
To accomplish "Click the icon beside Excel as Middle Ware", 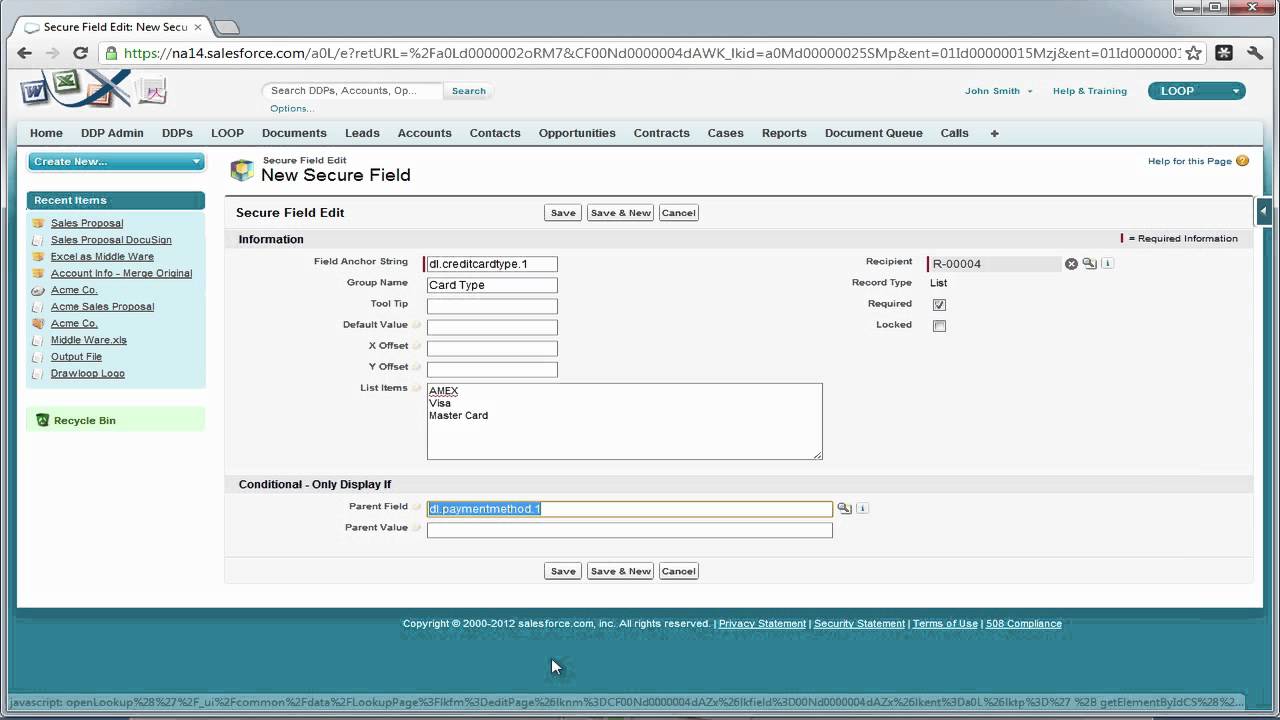I will [x=39, y=257].
